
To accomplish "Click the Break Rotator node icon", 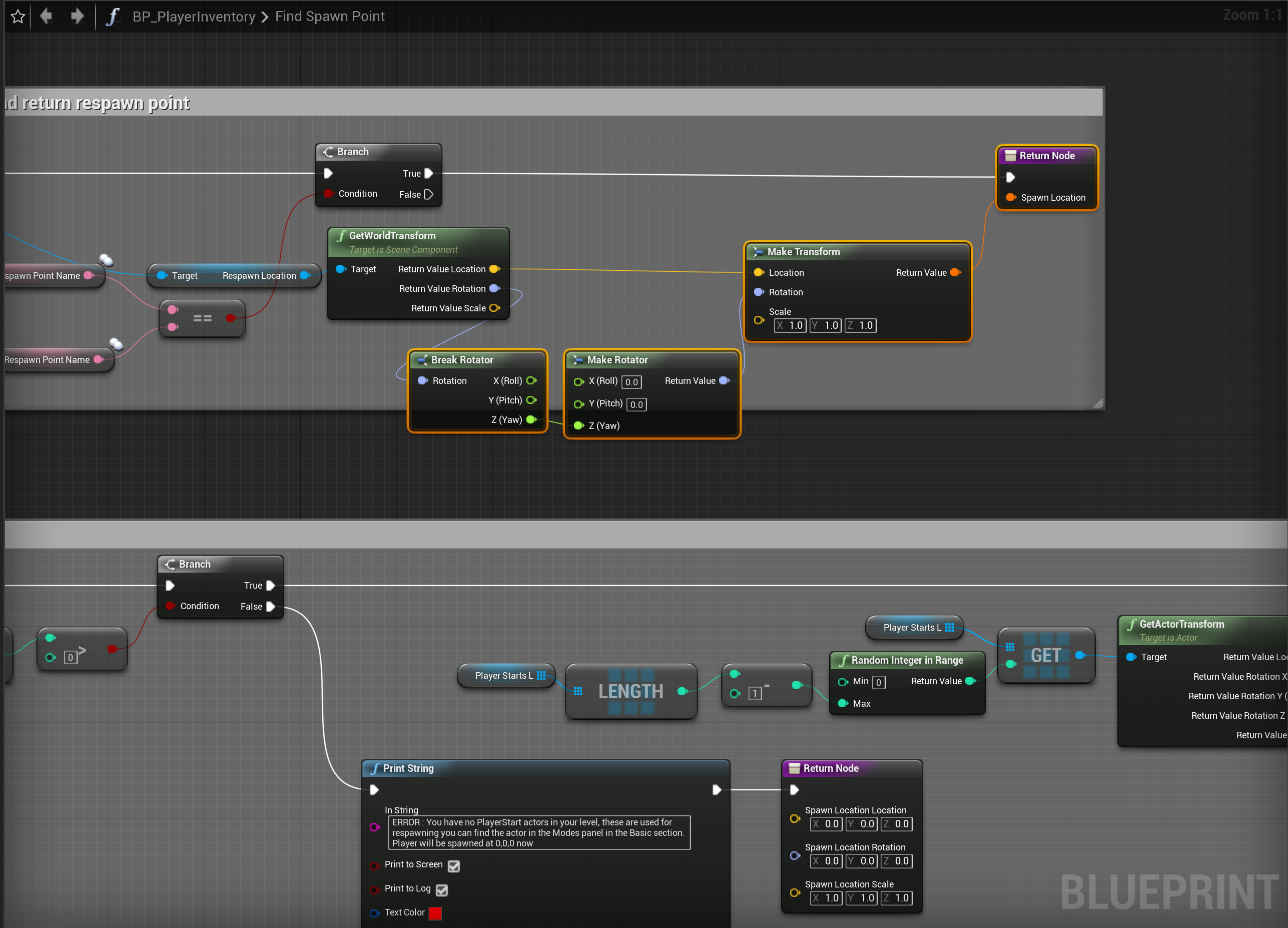I will [x=422, y=360].
